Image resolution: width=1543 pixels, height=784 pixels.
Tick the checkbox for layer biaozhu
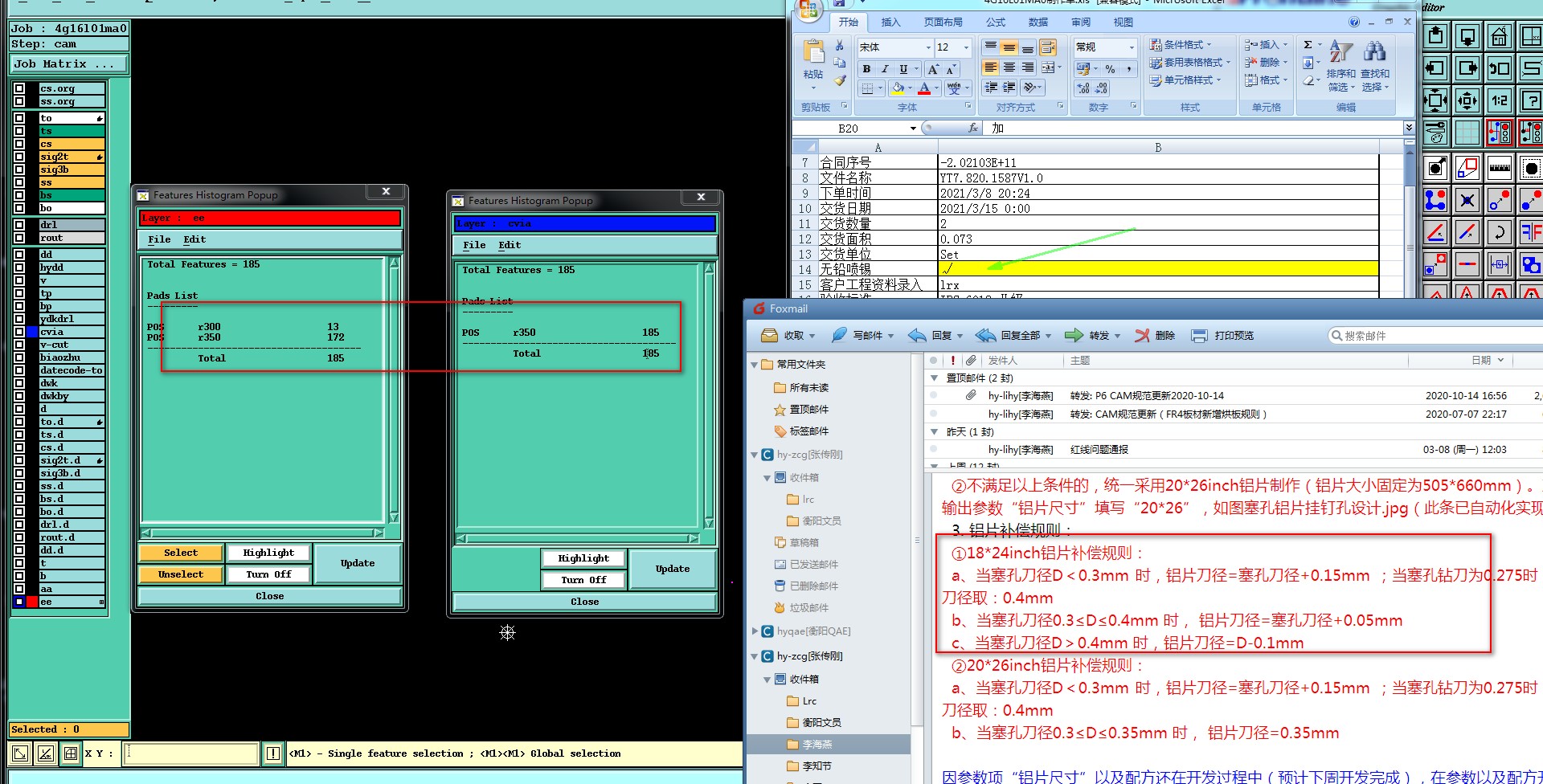(19, 357)
